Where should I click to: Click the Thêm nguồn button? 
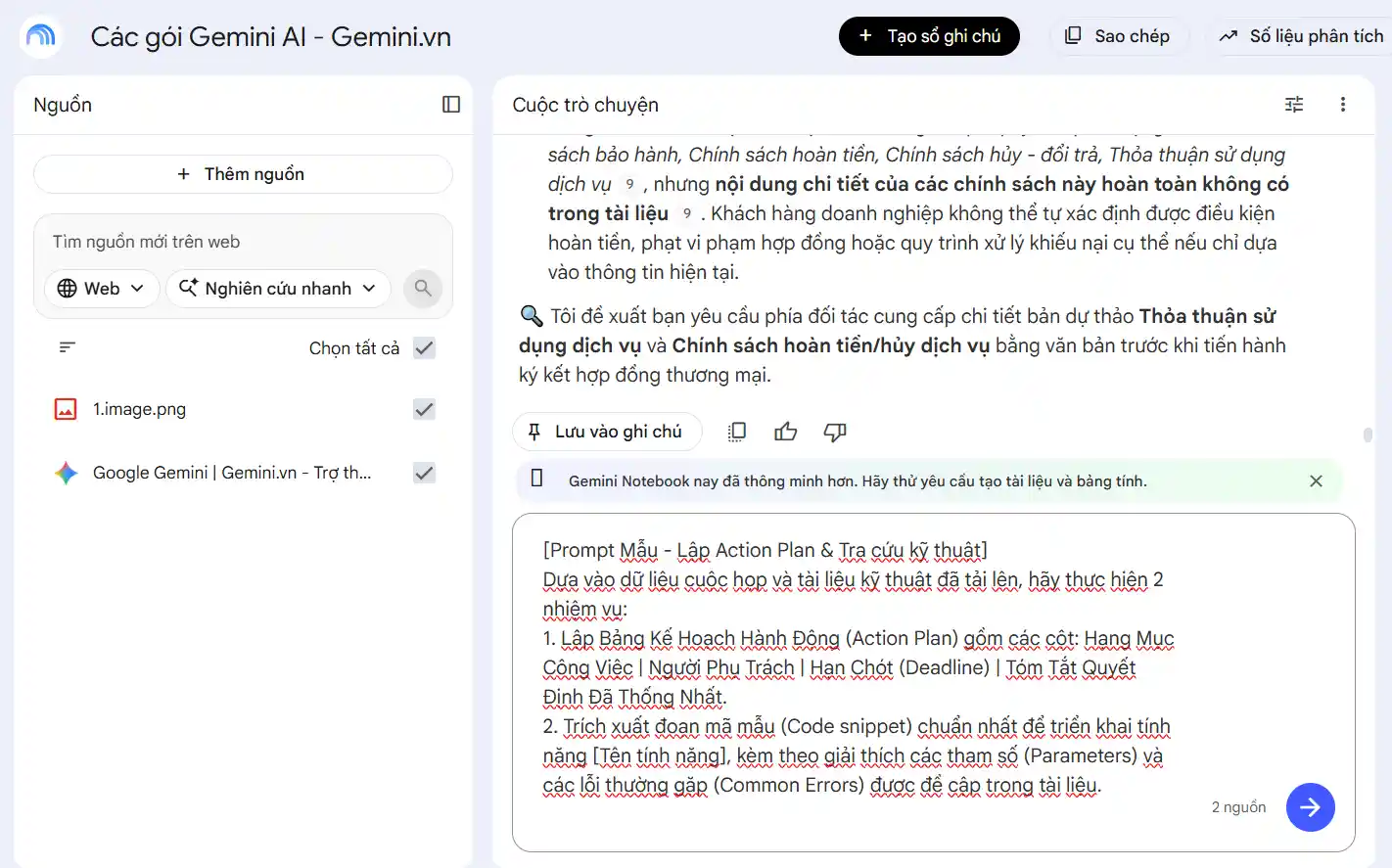pyautogui.click(x=243, y=174)
